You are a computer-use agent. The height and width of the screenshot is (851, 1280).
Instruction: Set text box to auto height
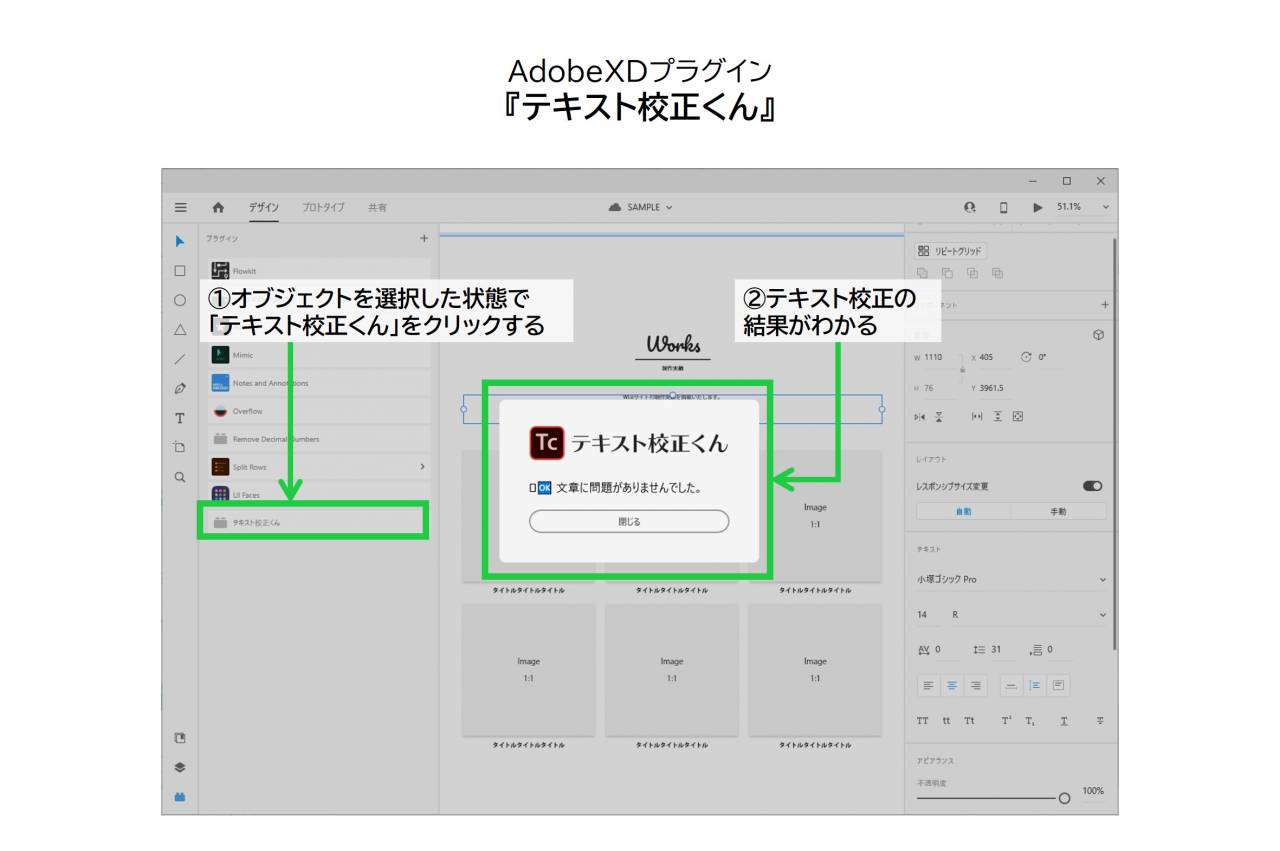1035,685
